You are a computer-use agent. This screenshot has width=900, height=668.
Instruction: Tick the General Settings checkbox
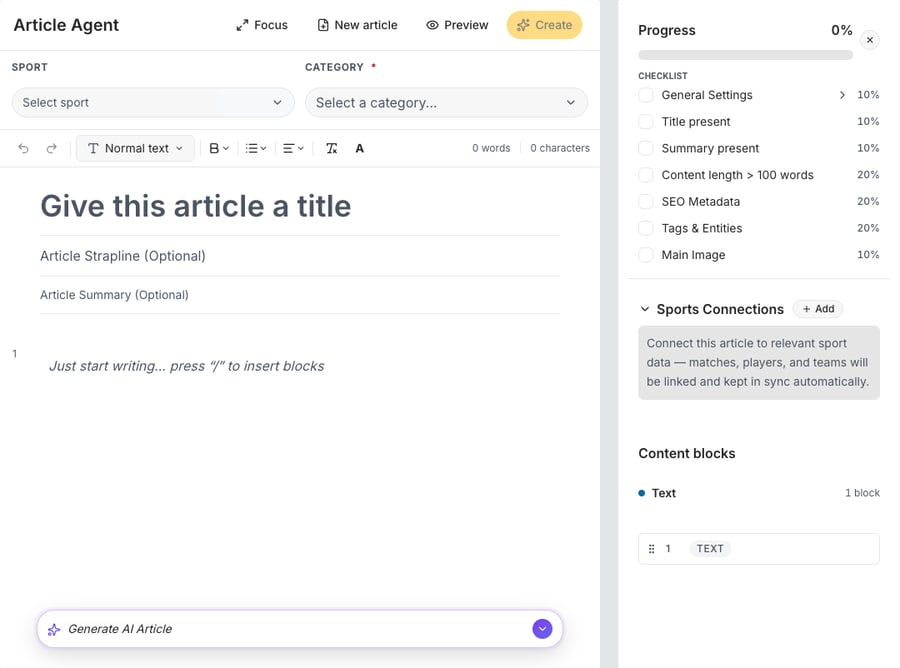pos(646,95)
